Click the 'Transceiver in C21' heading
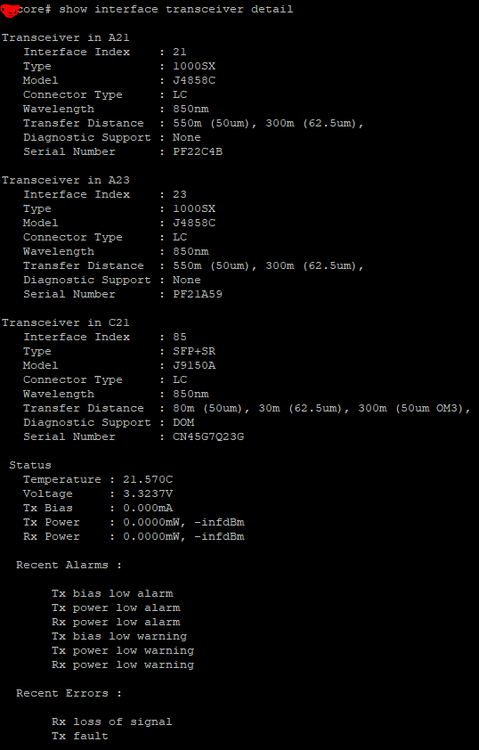This screenshot has height=750, width=479. pos(66,322)
